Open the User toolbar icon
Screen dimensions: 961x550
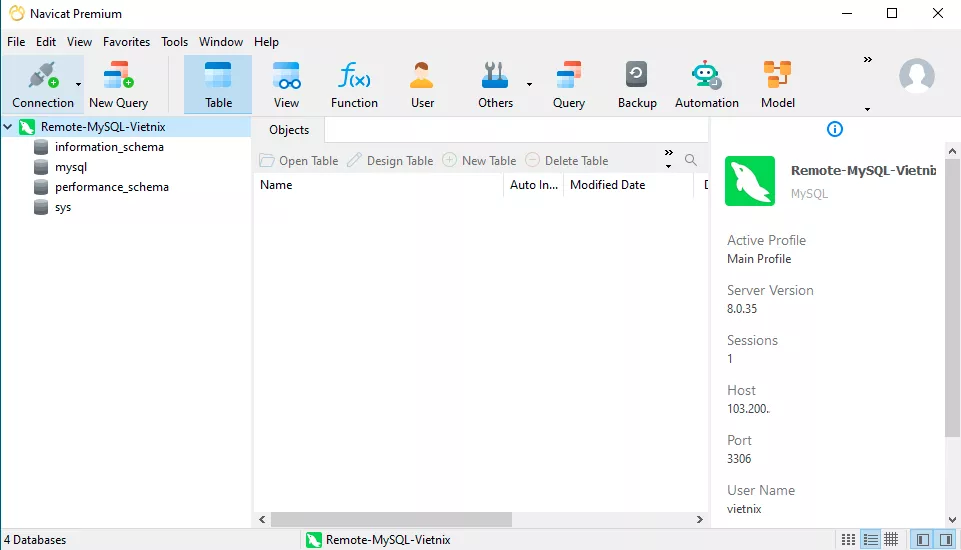(422, 75)
